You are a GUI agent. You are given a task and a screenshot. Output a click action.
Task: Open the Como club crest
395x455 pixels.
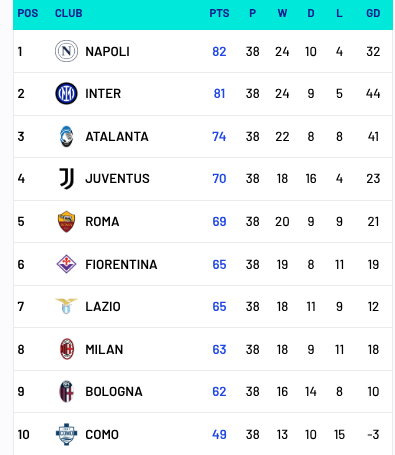[66, 434]
